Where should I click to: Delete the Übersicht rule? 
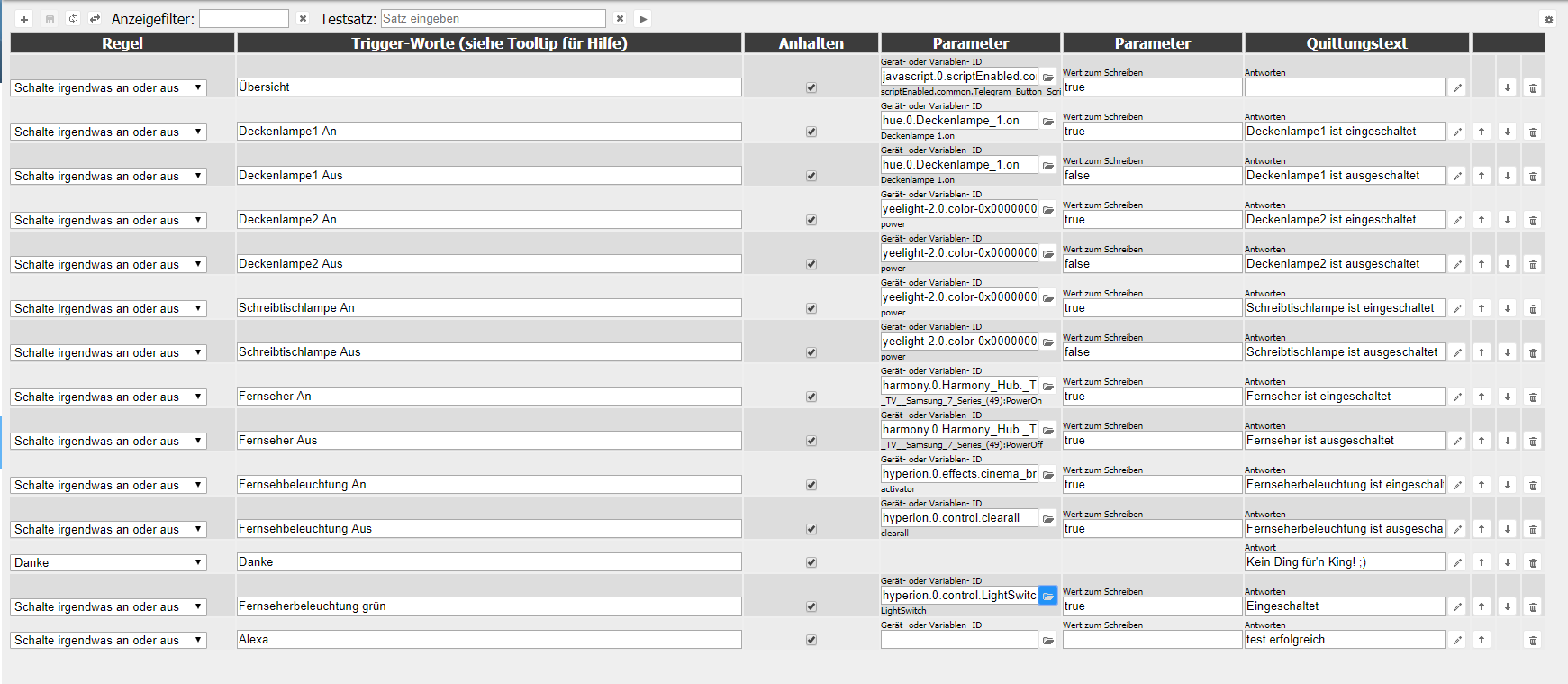click(1533, 87)
